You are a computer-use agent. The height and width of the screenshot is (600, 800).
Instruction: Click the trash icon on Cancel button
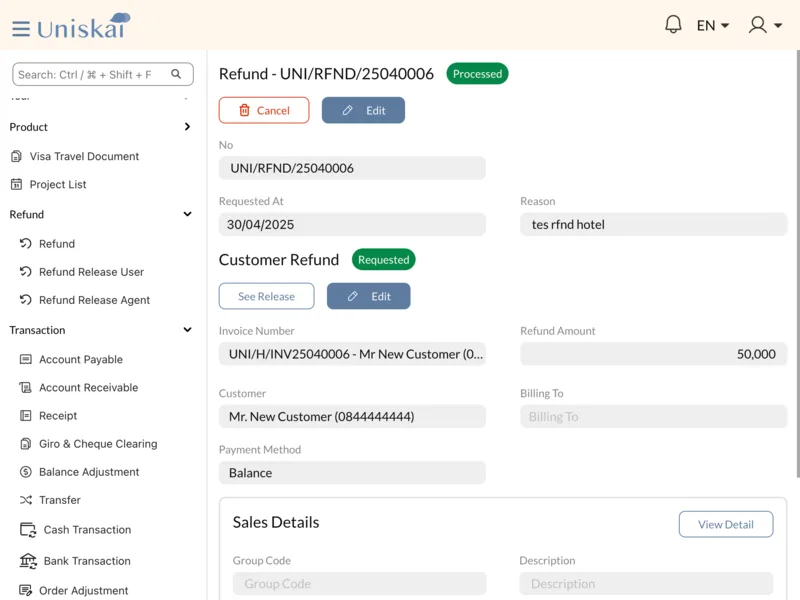tap(245, 110)
